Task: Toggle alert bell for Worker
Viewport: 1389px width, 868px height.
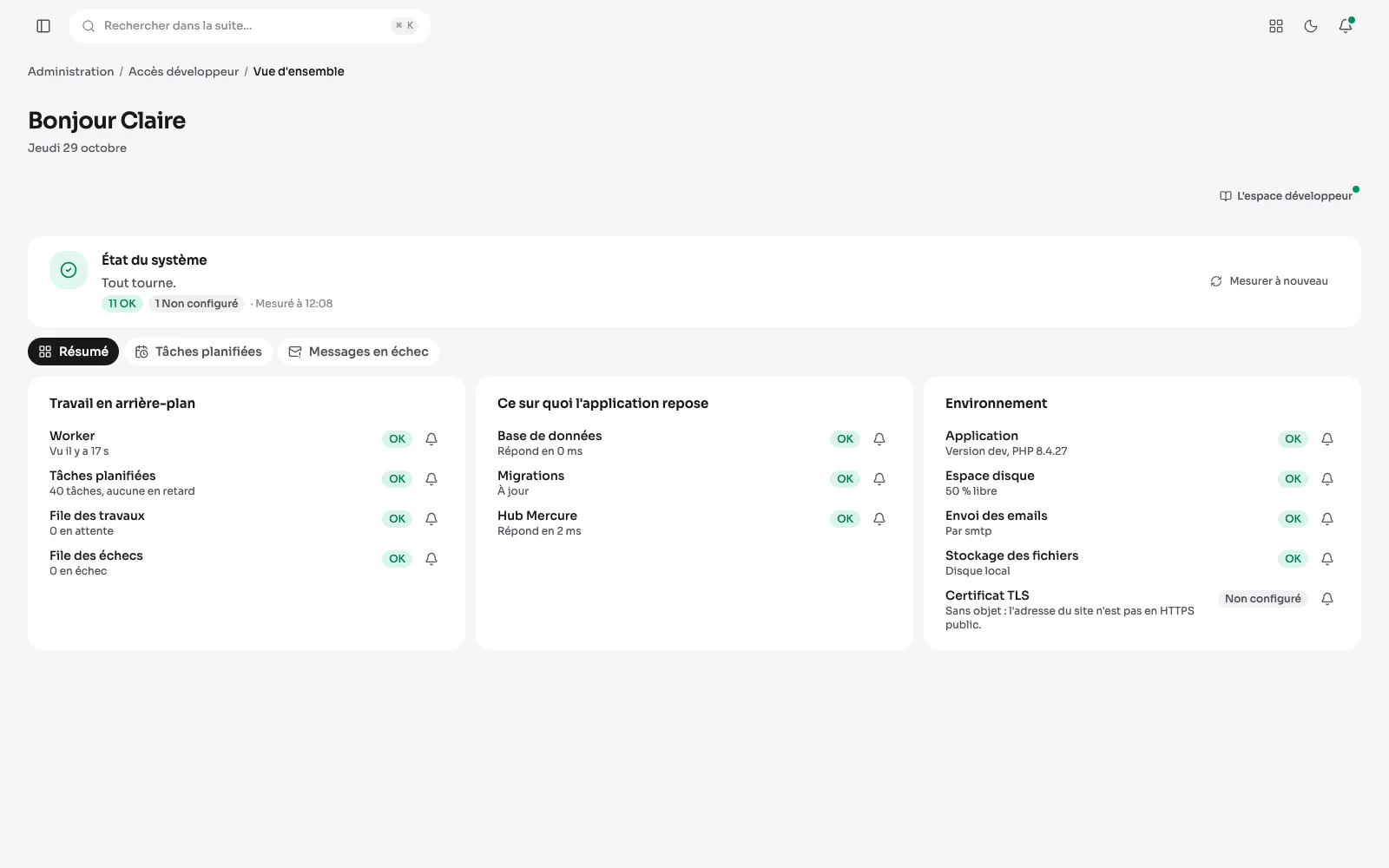Action: [431, 439]
